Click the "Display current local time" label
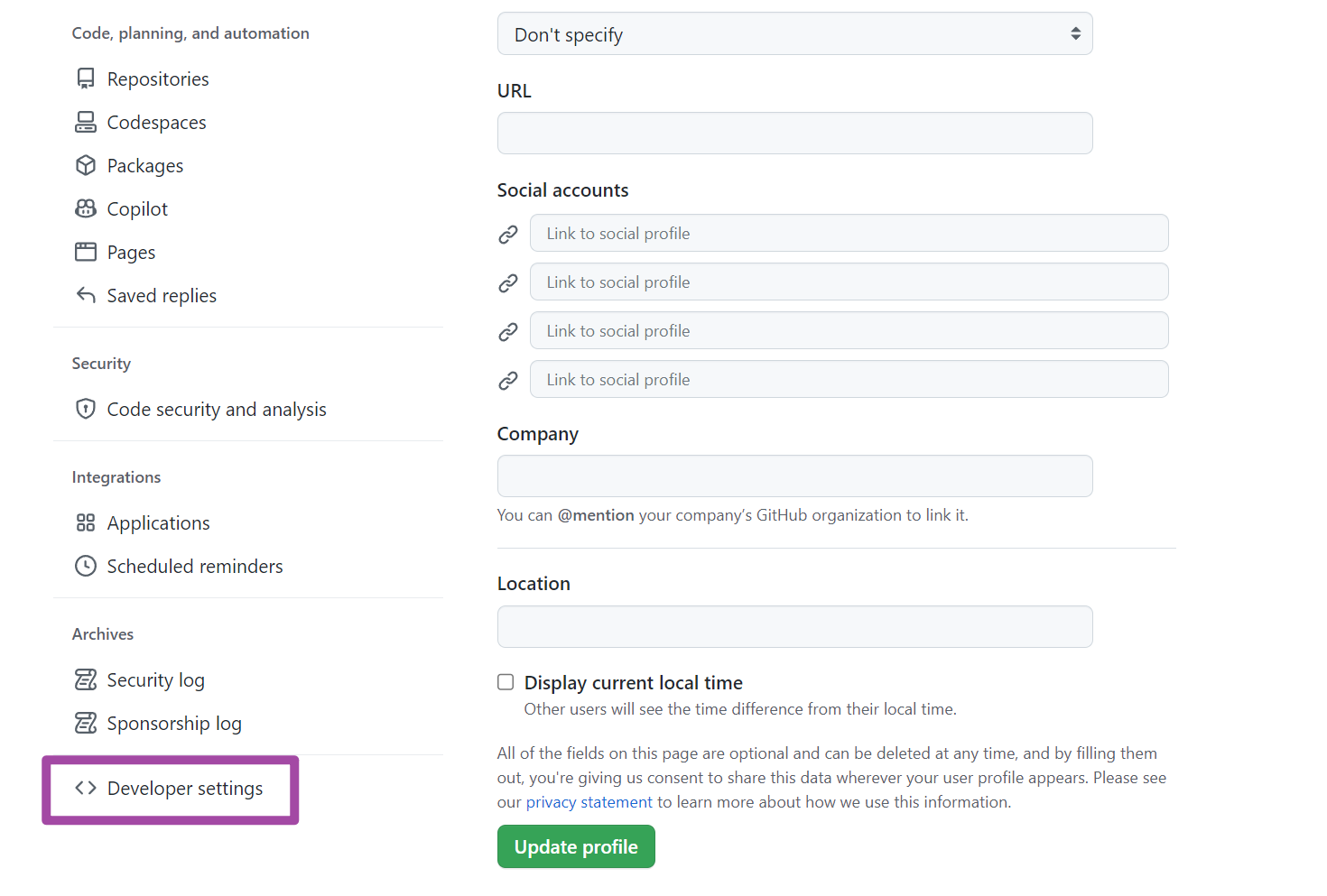This screenshot has width=1327, height=896. (633, 683)
